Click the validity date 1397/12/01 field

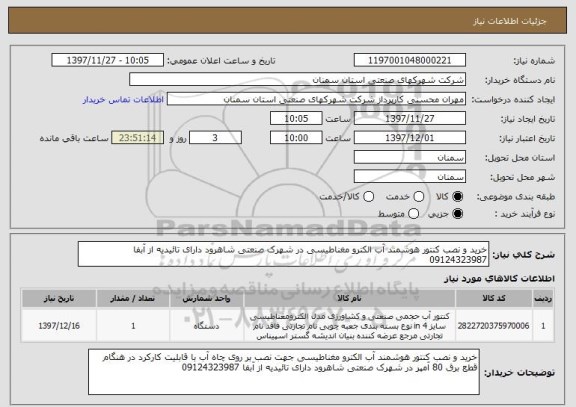(x=410, y=138)
